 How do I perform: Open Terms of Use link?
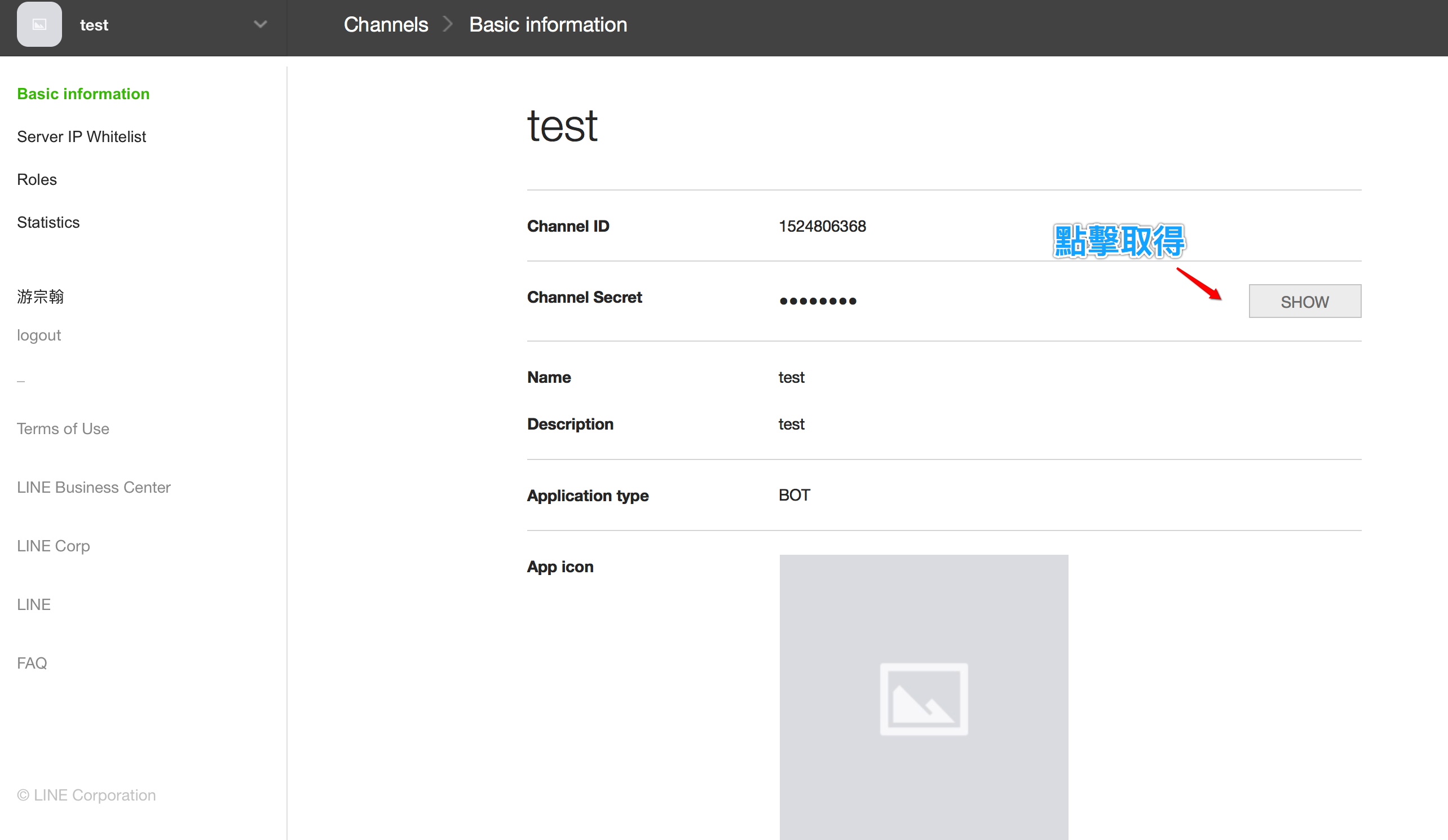tap(63, 428)
